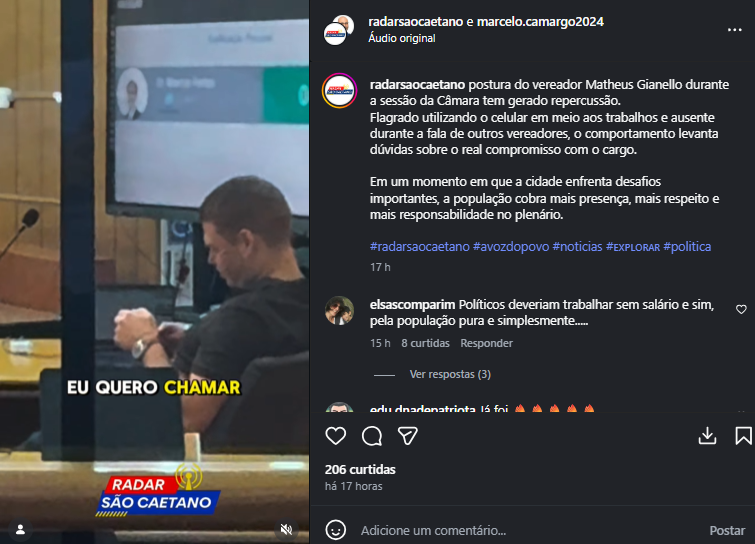Visit marcelo.camargo2024 profile in header
This screenshot has width=755, height=544.
[x=540, y=22]
